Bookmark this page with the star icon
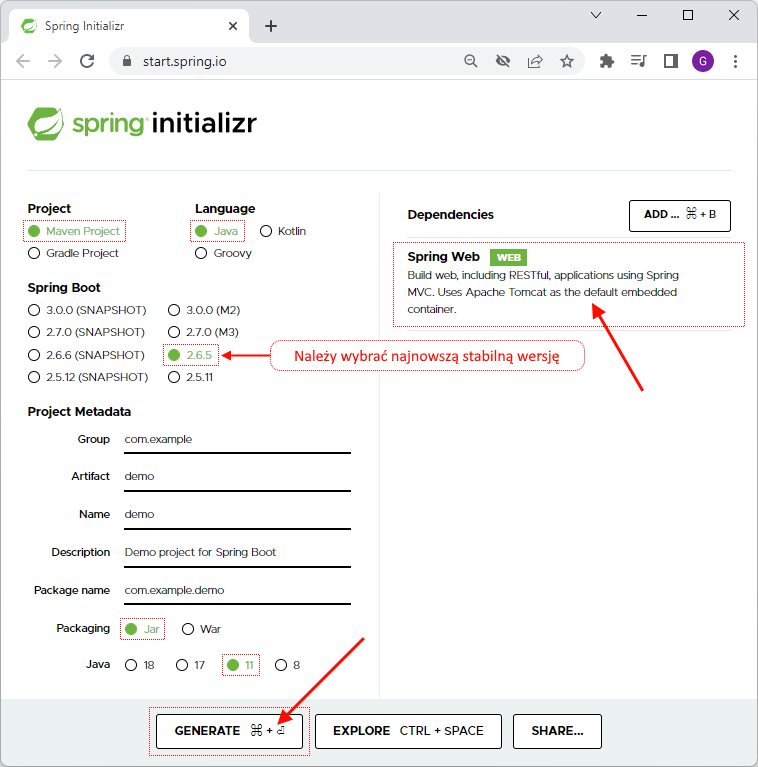 [567, 61]
